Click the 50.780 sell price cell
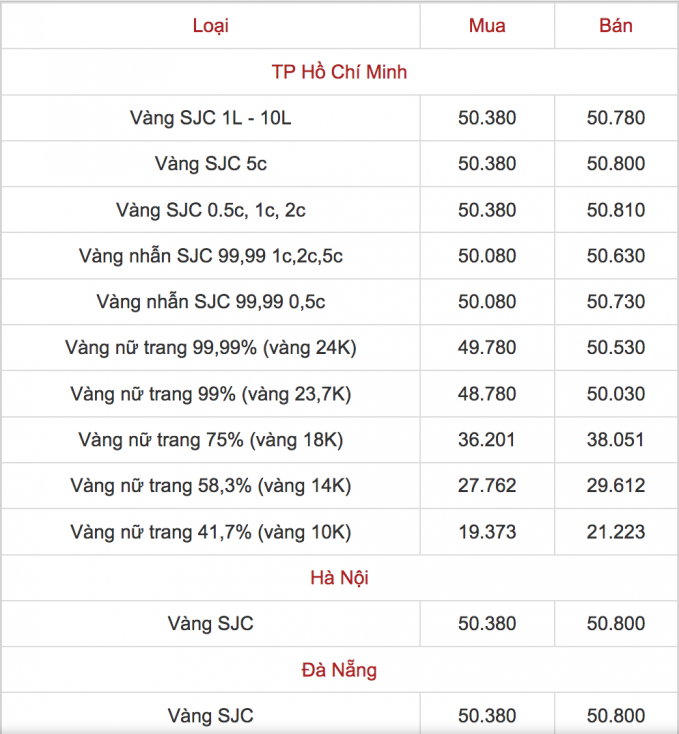Image resolution: width=679 pixels, height=734 pixels. click(x=616, y=118)
